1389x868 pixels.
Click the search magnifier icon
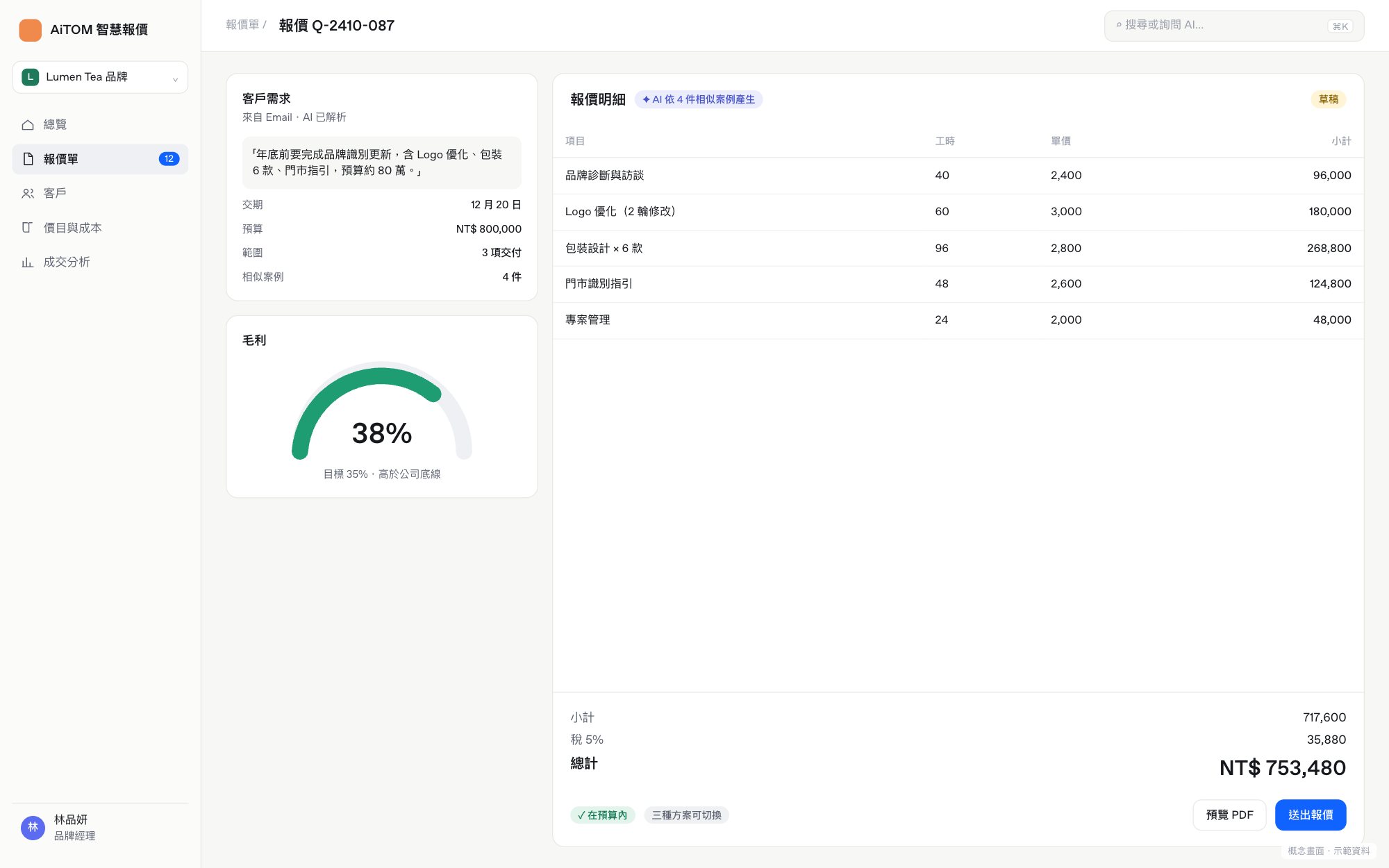click(1119, 25)
